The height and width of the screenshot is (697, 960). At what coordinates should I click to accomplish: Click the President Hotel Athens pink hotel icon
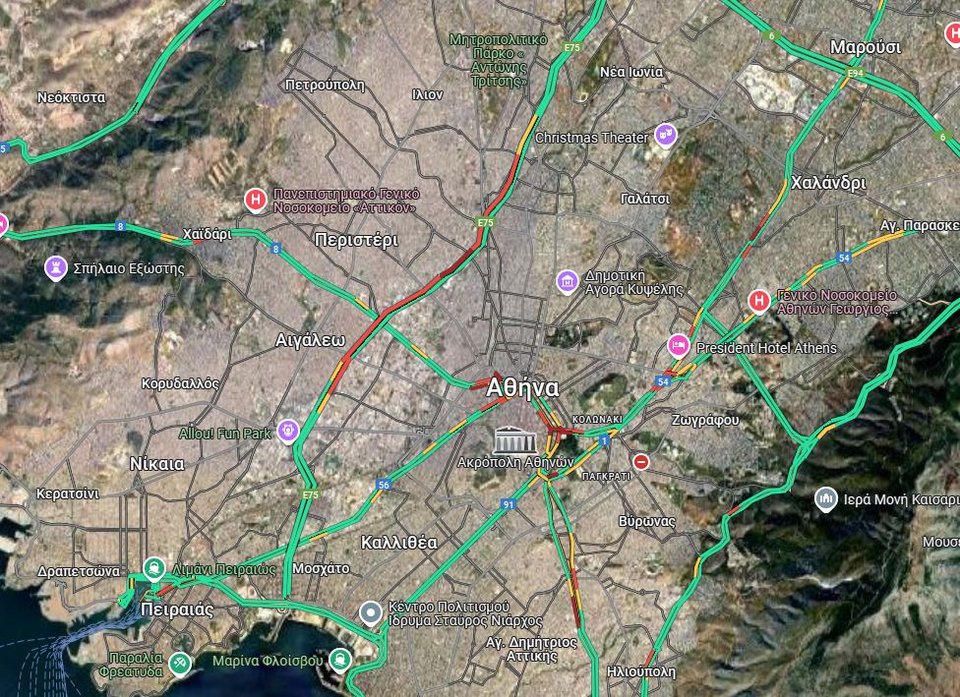point(679,346)
